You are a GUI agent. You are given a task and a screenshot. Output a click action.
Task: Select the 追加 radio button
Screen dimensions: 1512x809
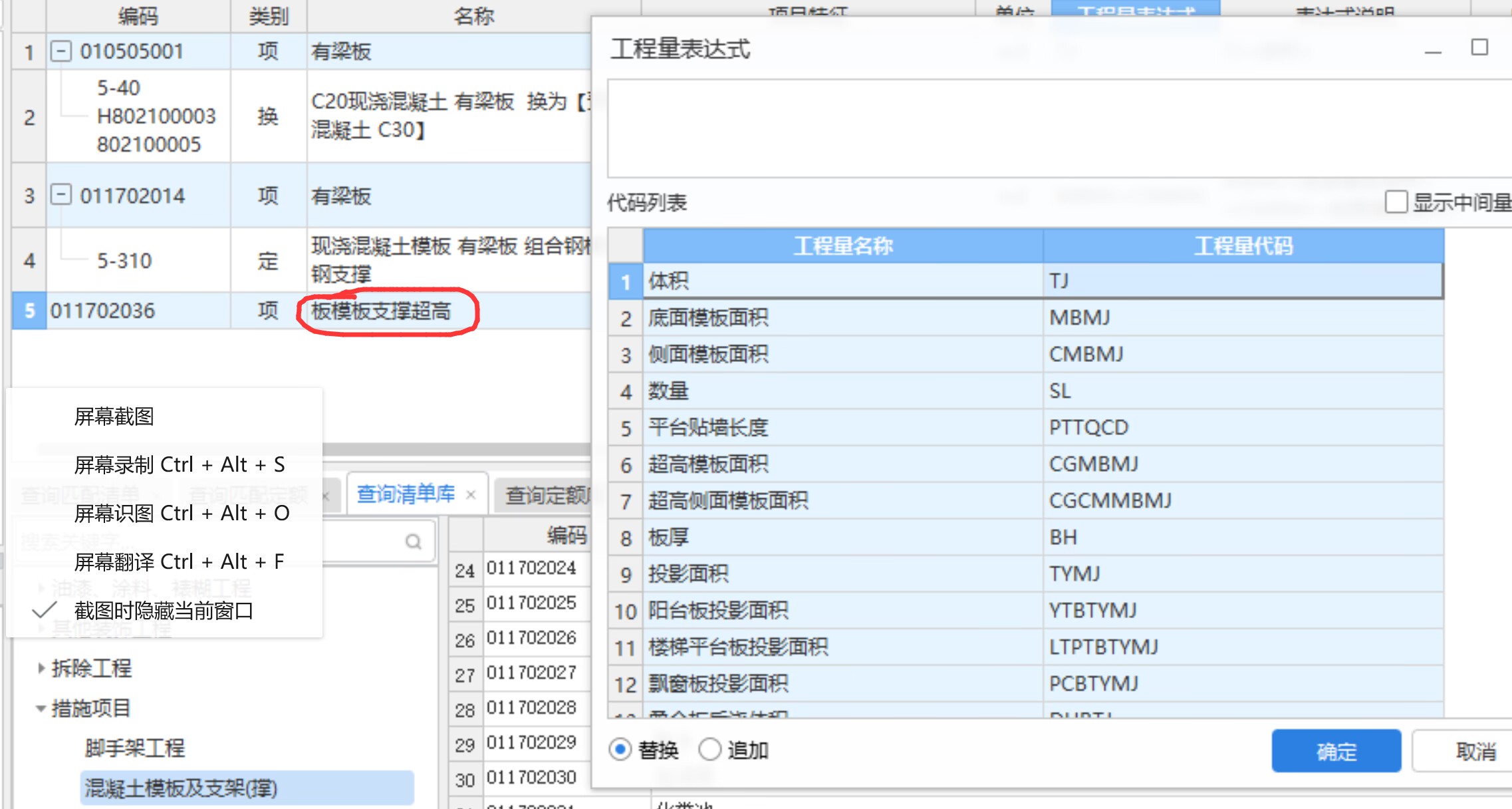pos(710,750)
